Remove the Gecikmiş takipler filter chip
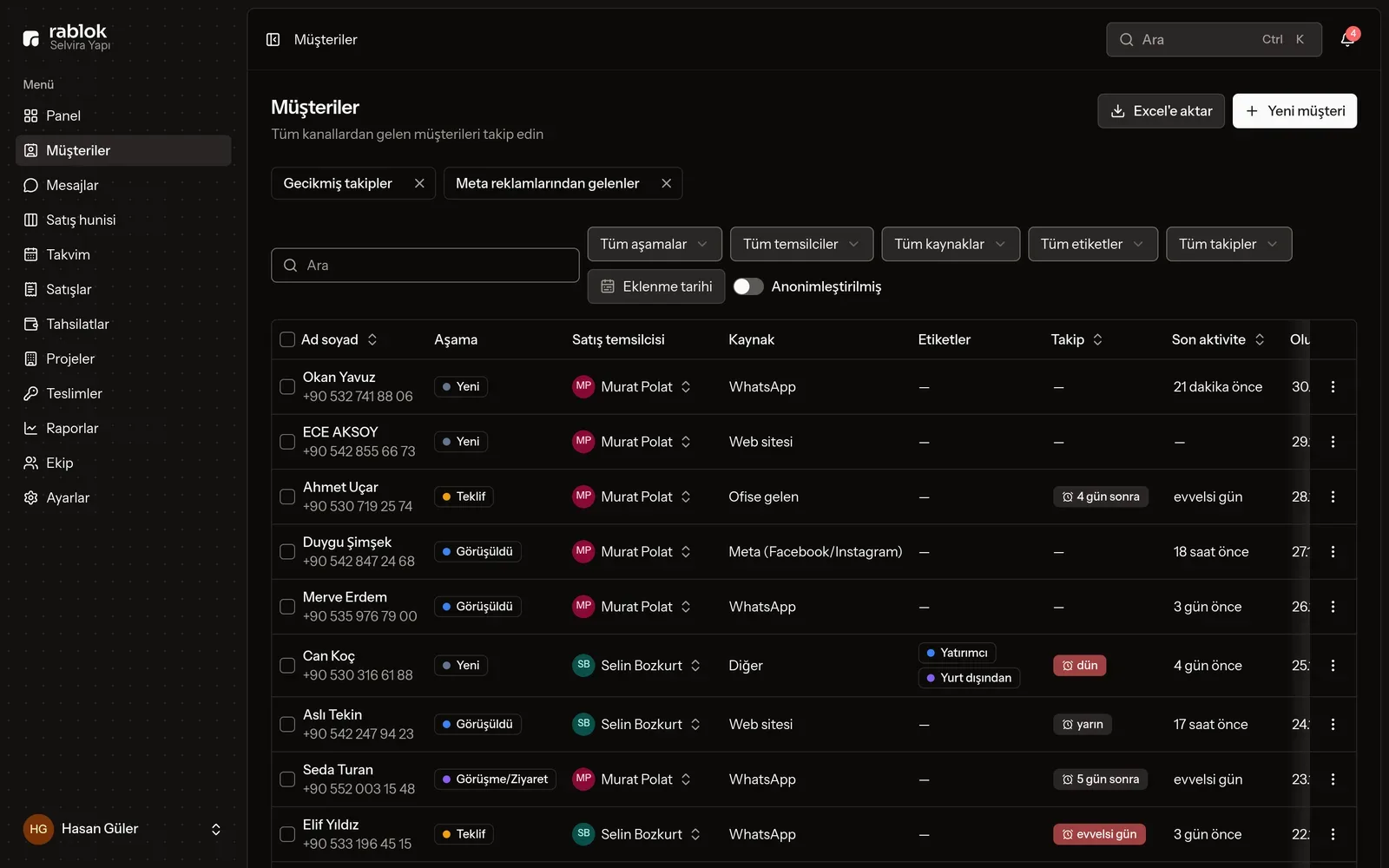This screenshot has height=868, width=1389. pyautogui.click(x=419, y=183)
